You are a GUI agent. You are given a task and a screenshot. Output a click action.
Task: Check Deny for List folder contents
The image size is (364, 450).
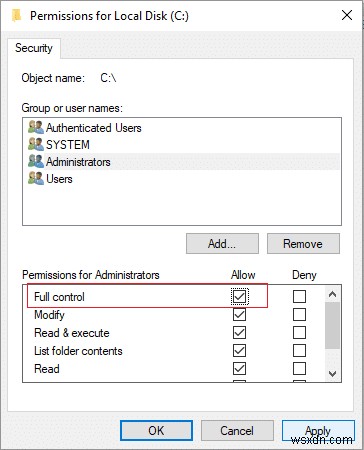pos(299,350)
